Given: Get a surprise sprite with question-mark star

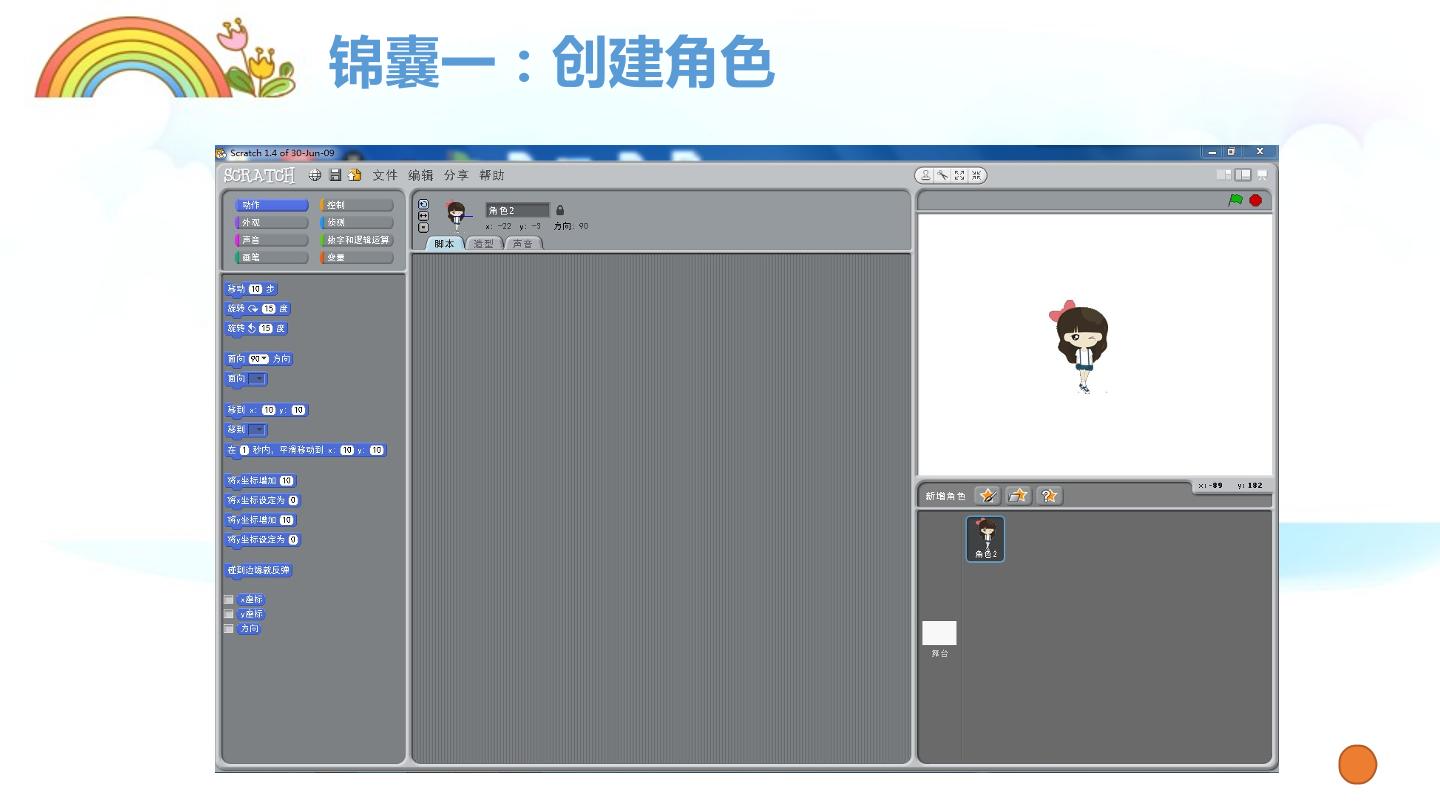Looking at the screenshot, I should point(1049,496).
